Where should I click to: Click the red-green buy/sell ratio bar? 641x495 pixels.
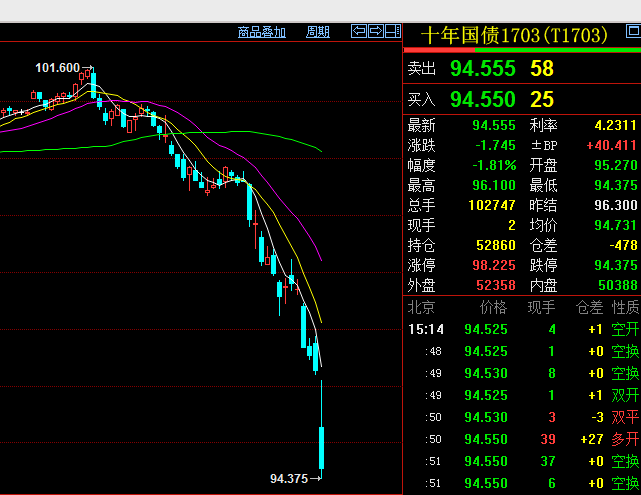[x=522, y=50]
